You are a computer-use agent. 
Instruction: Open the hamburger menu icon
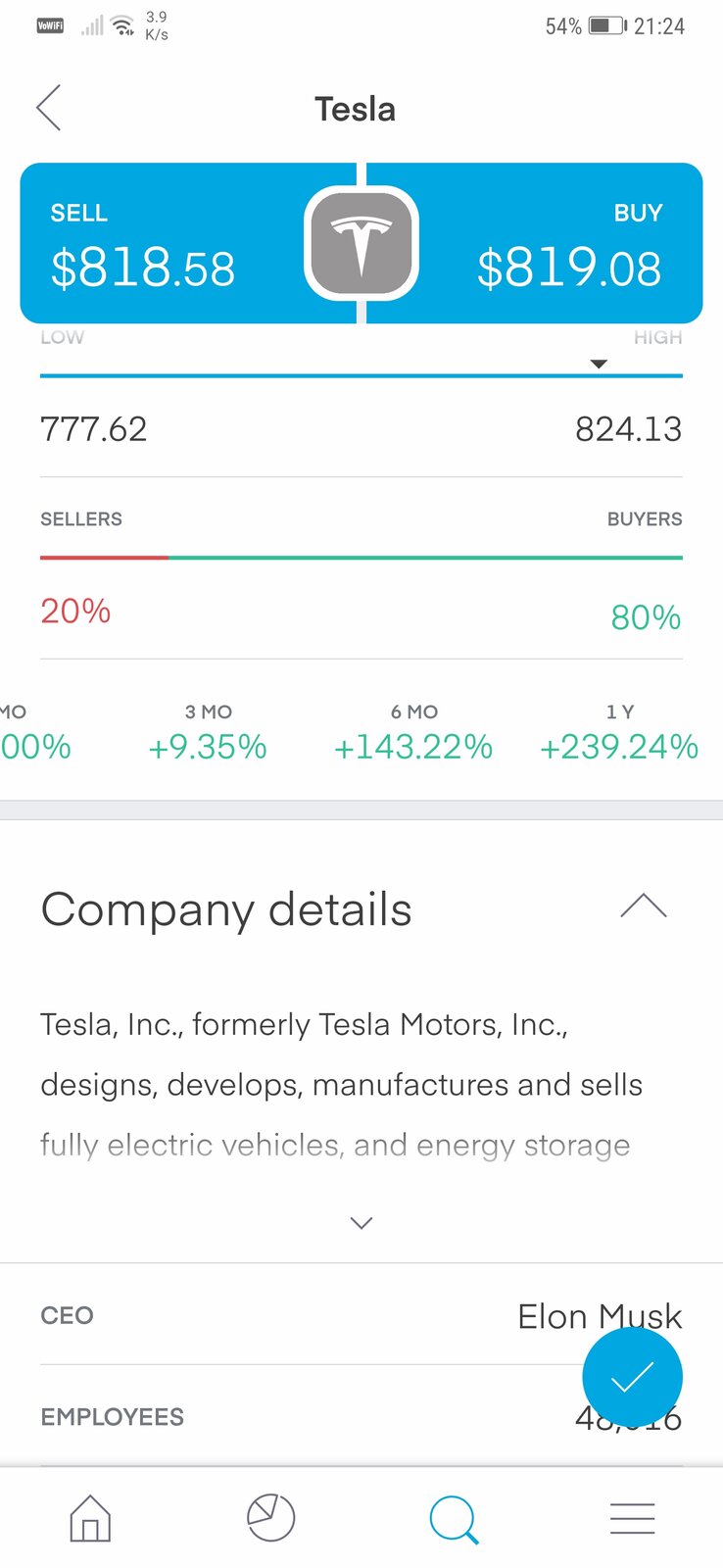pos(632,1518)
